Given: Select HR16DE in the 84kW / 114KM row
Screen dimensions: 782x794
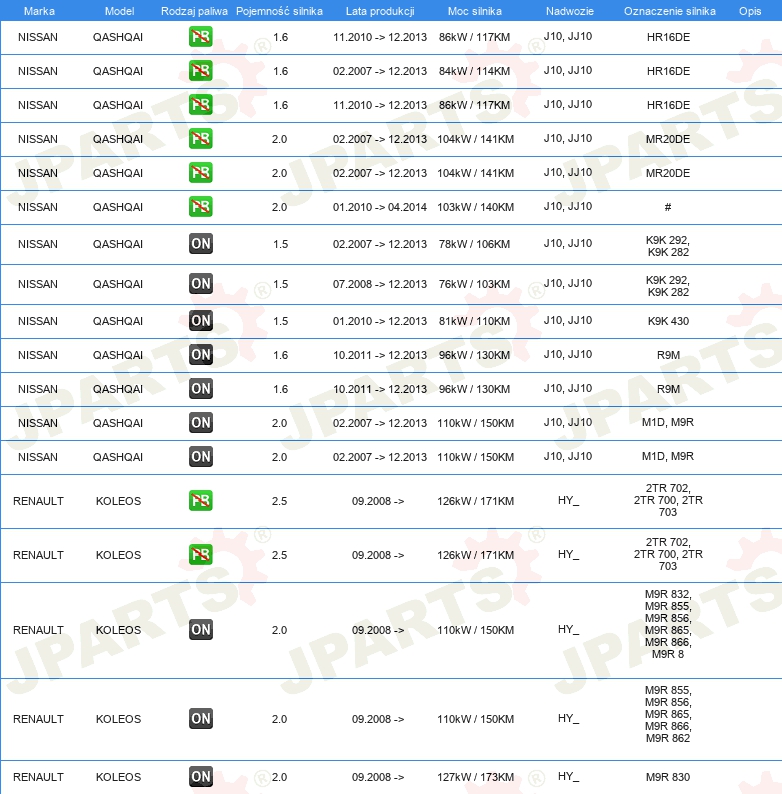Looking at the screenshot, I should pos(668,71).
